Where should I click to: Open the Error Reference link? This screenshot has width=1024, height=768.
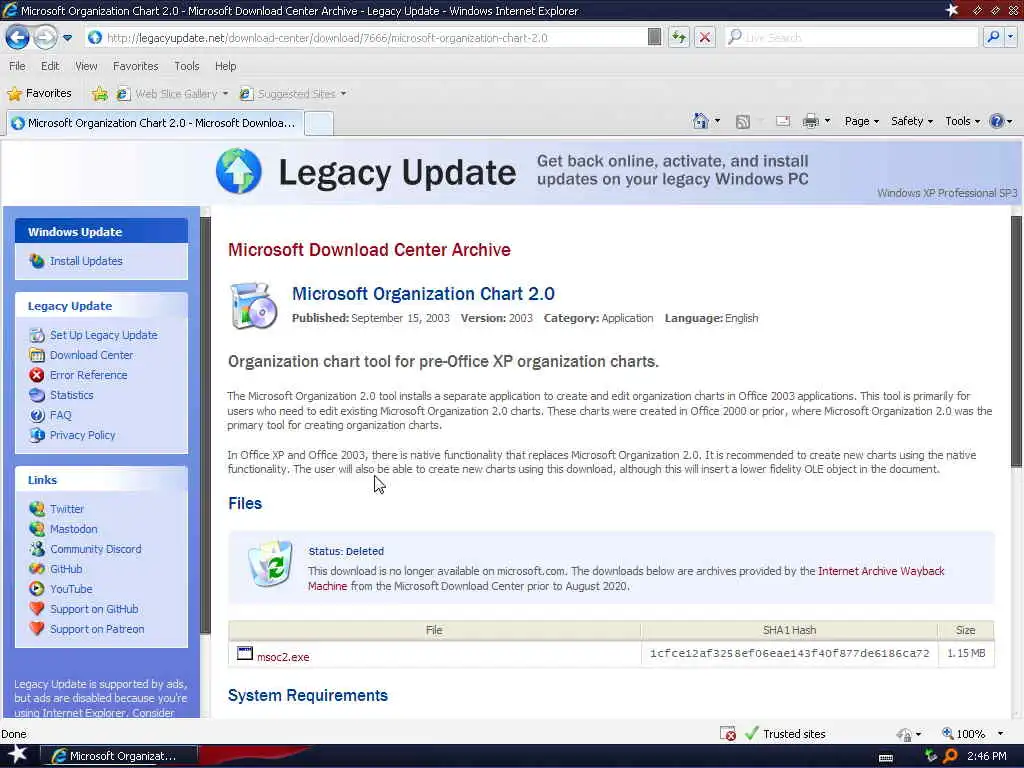coord(89,375)
